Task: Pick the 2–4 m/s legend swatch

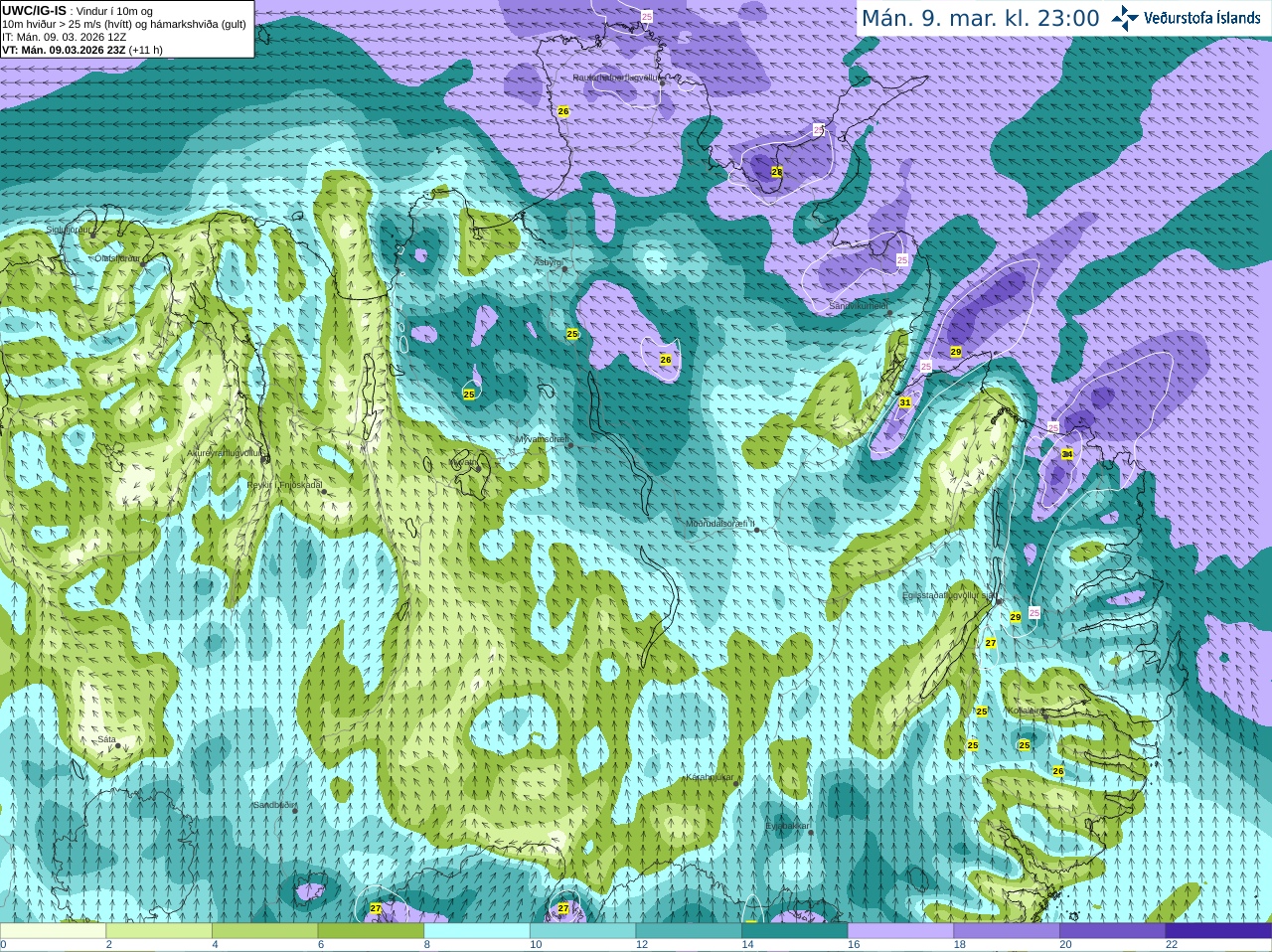Action: coord(159,930)
